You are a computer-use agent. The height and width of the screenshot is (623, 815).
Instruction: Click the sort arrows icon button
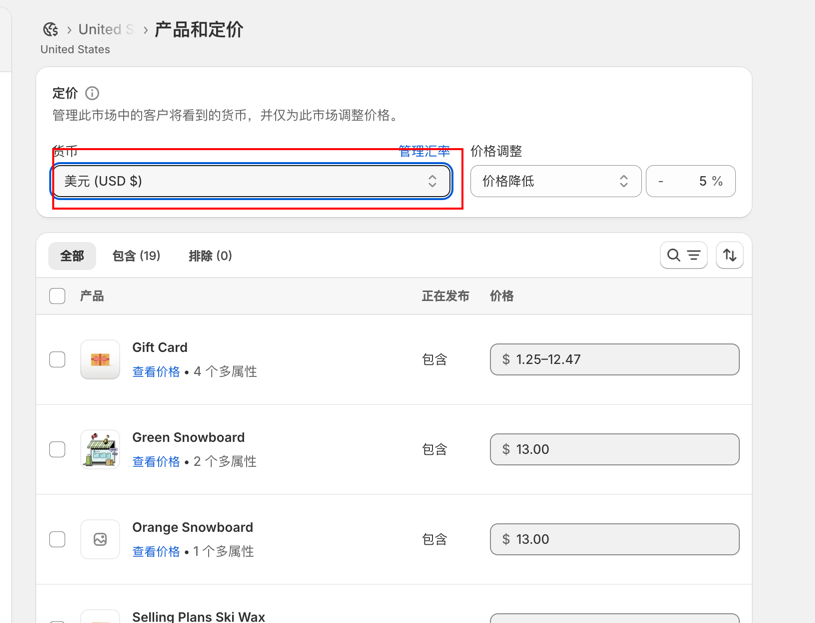730,255
